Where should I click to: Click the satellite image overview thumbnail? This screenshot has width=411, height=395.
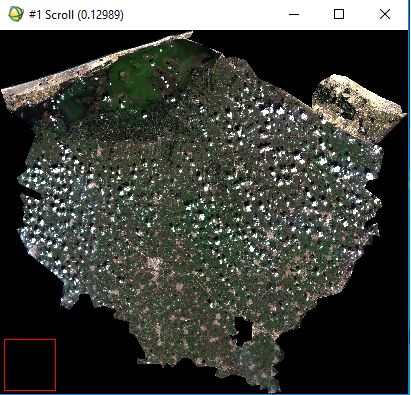pyautogui.click(x=204, y=212)
